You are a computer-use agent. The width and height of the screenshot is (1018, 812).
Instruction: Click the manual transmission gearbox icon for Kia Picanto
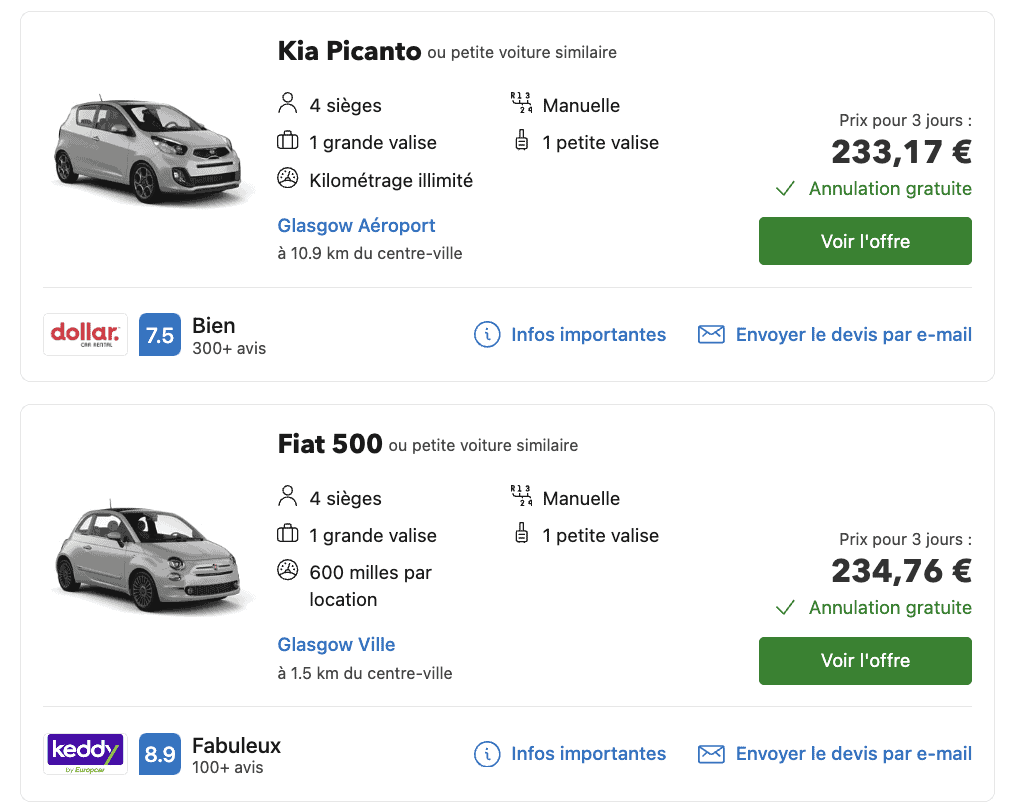tap(519, 101)
